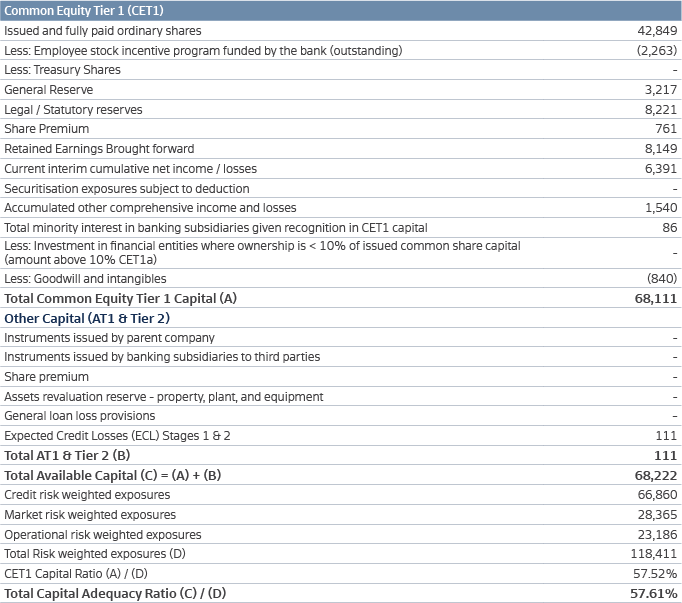Select the Share Premium value 761
This screenshot has width=682, height=603.
click(x=667, y=129)
